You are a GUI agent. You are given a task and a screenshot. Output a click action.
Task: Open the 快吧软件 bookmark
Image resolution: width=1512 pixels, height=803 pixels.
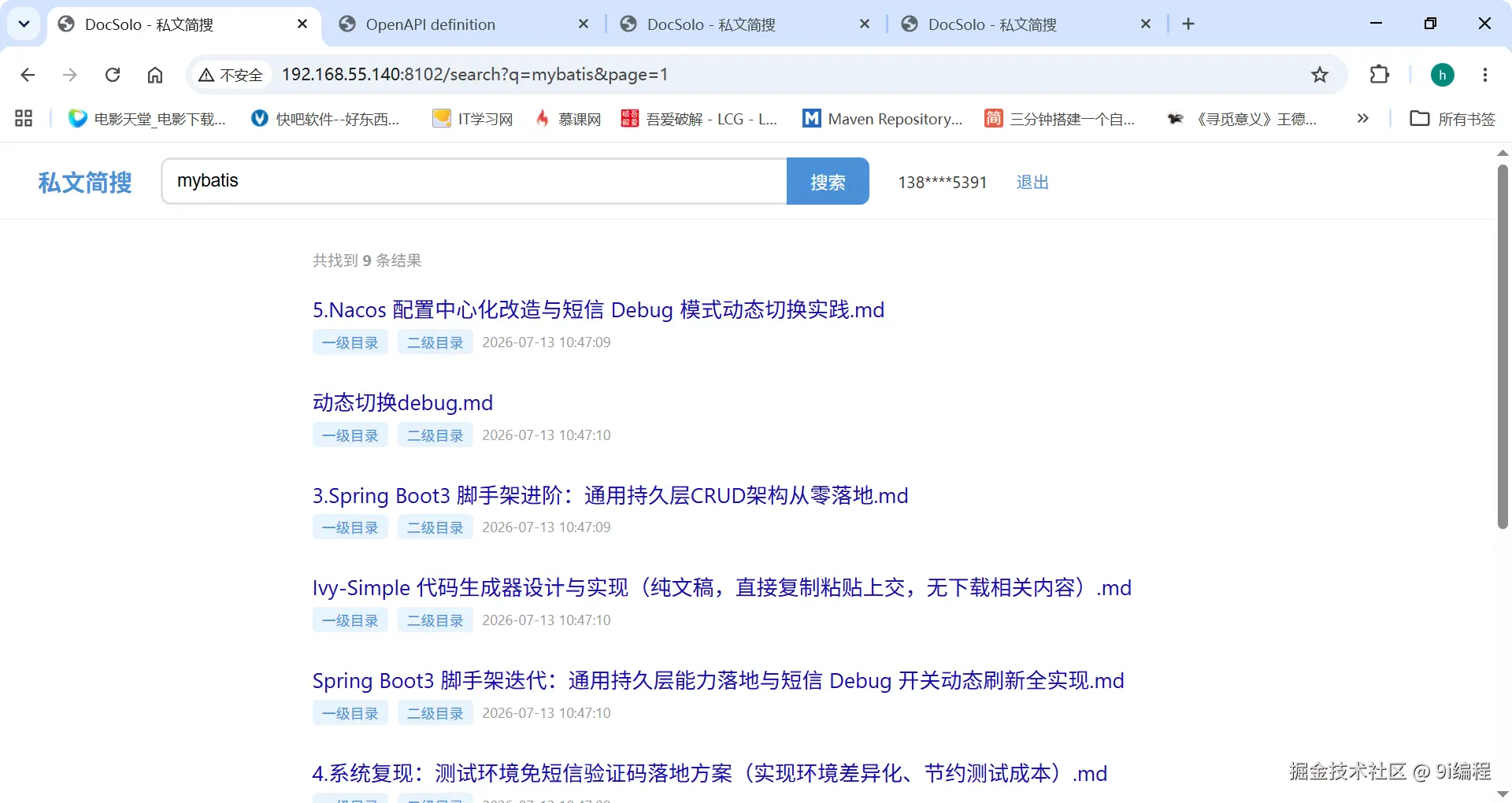pos(325,119)
